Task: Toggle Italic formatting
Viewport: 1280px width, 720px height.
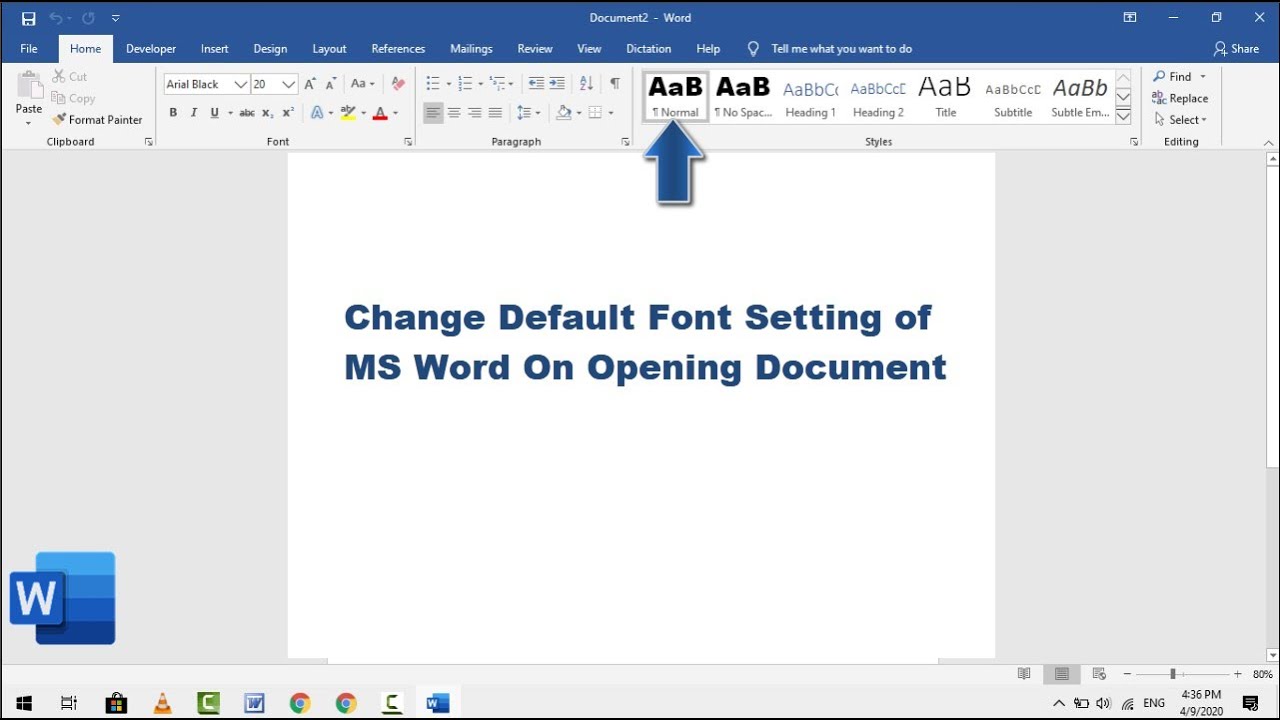Action: tap(194, 113)
